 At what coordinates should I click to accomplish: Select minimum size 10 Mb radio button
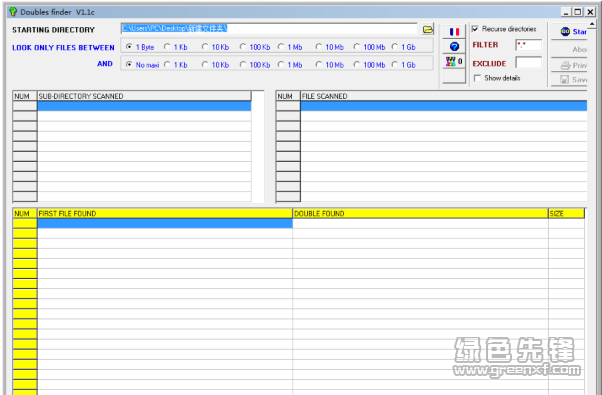[x=319, y=47]
